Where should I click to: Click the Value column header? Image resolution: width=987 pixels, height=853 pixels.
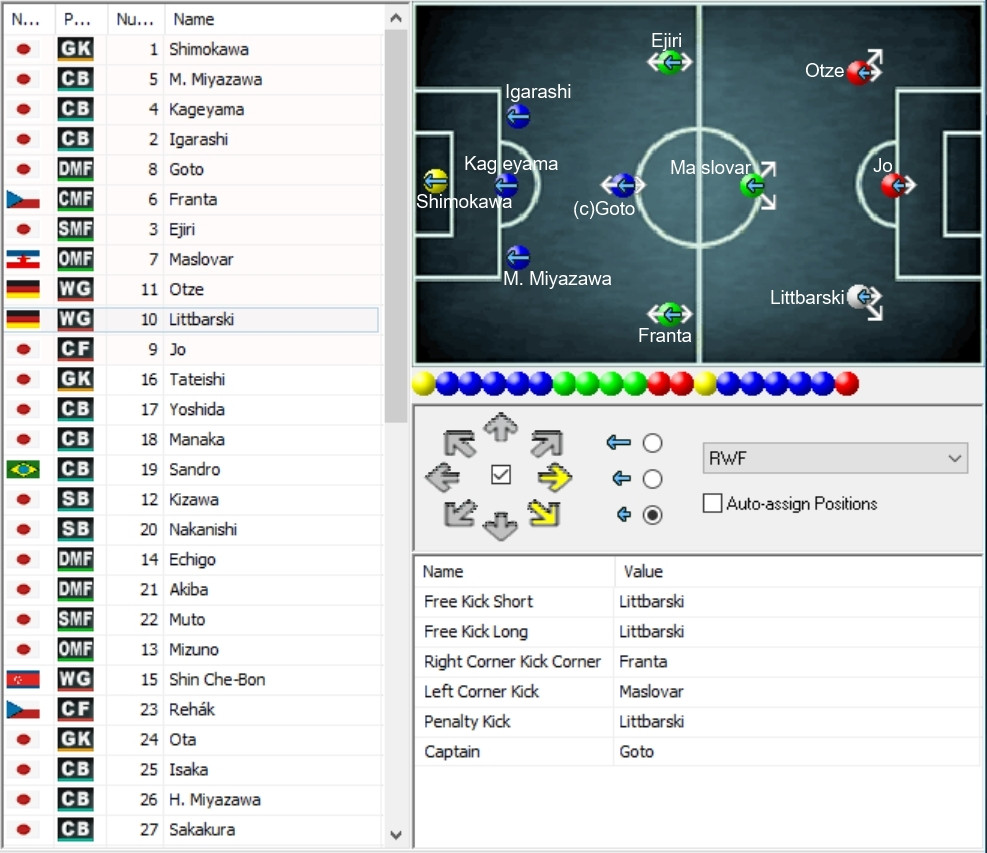tap(798, 572)
